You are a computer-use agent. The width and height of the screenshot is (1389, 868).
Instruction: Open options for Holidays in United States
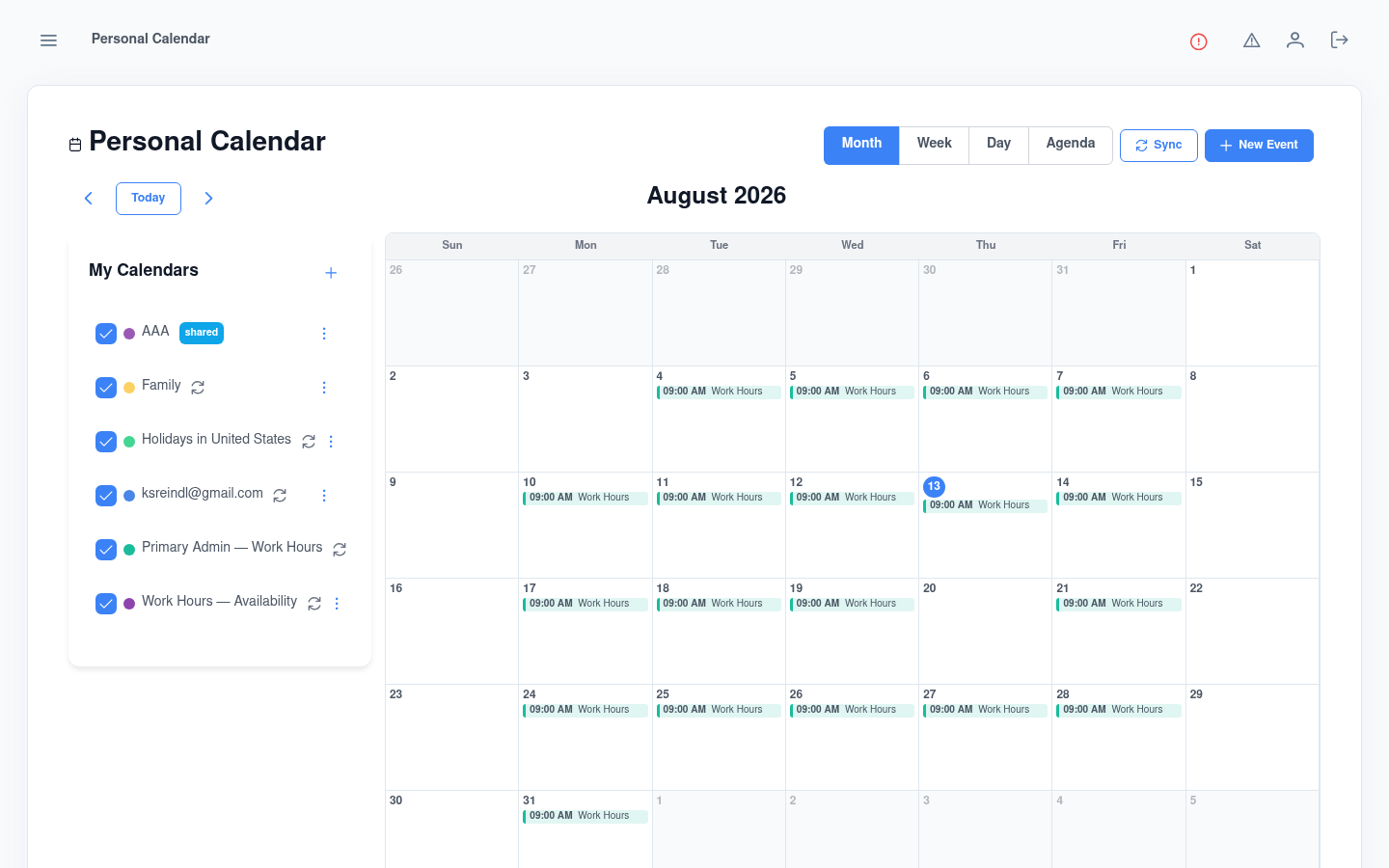point(331,442)
